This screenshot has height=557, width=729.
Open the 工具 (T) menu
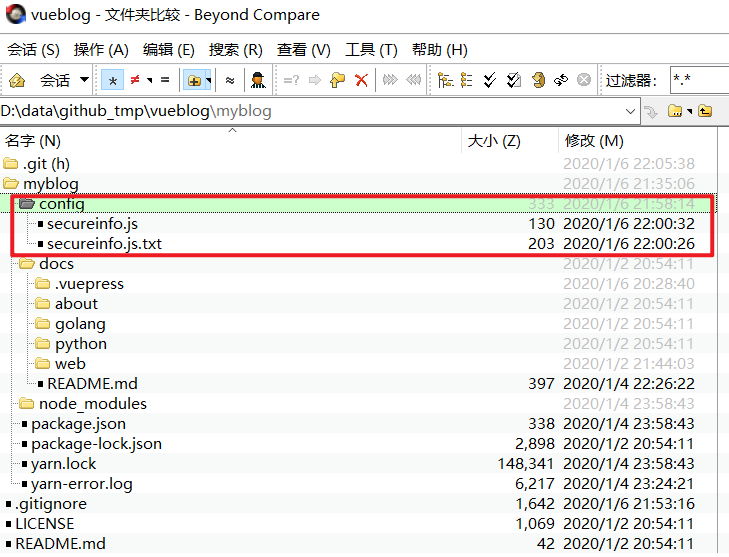371,49
